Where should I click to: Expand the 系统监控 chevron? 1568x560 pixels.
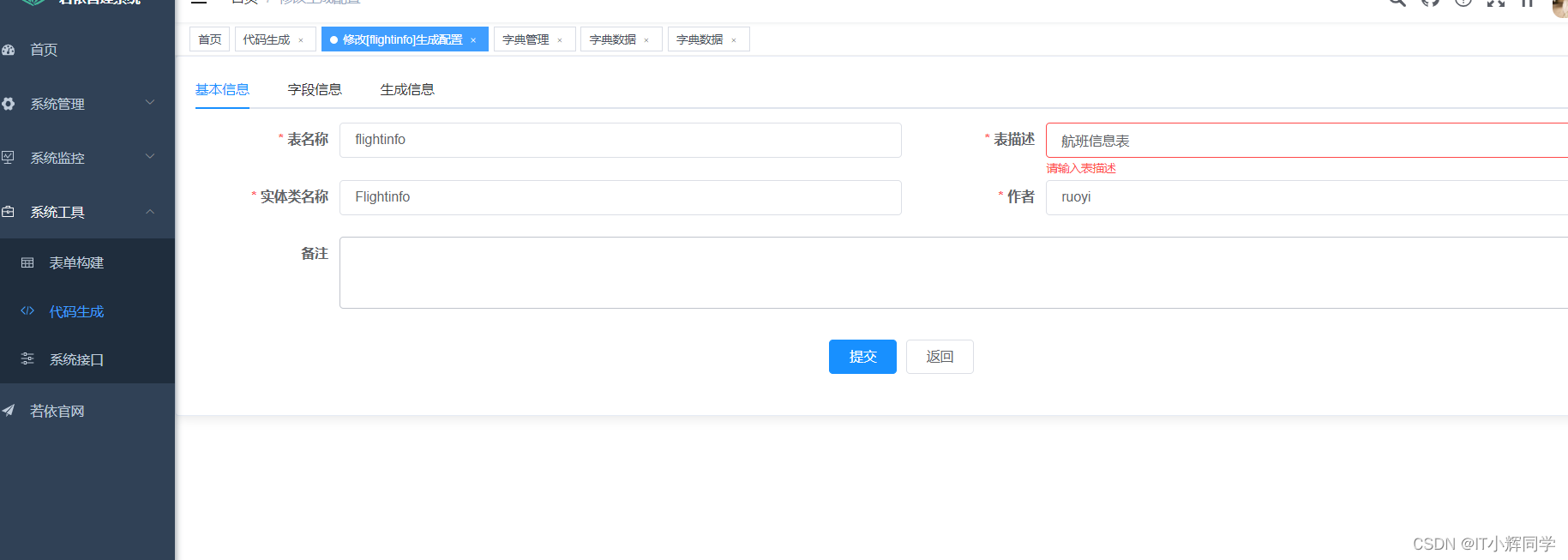tap(150, 157)
